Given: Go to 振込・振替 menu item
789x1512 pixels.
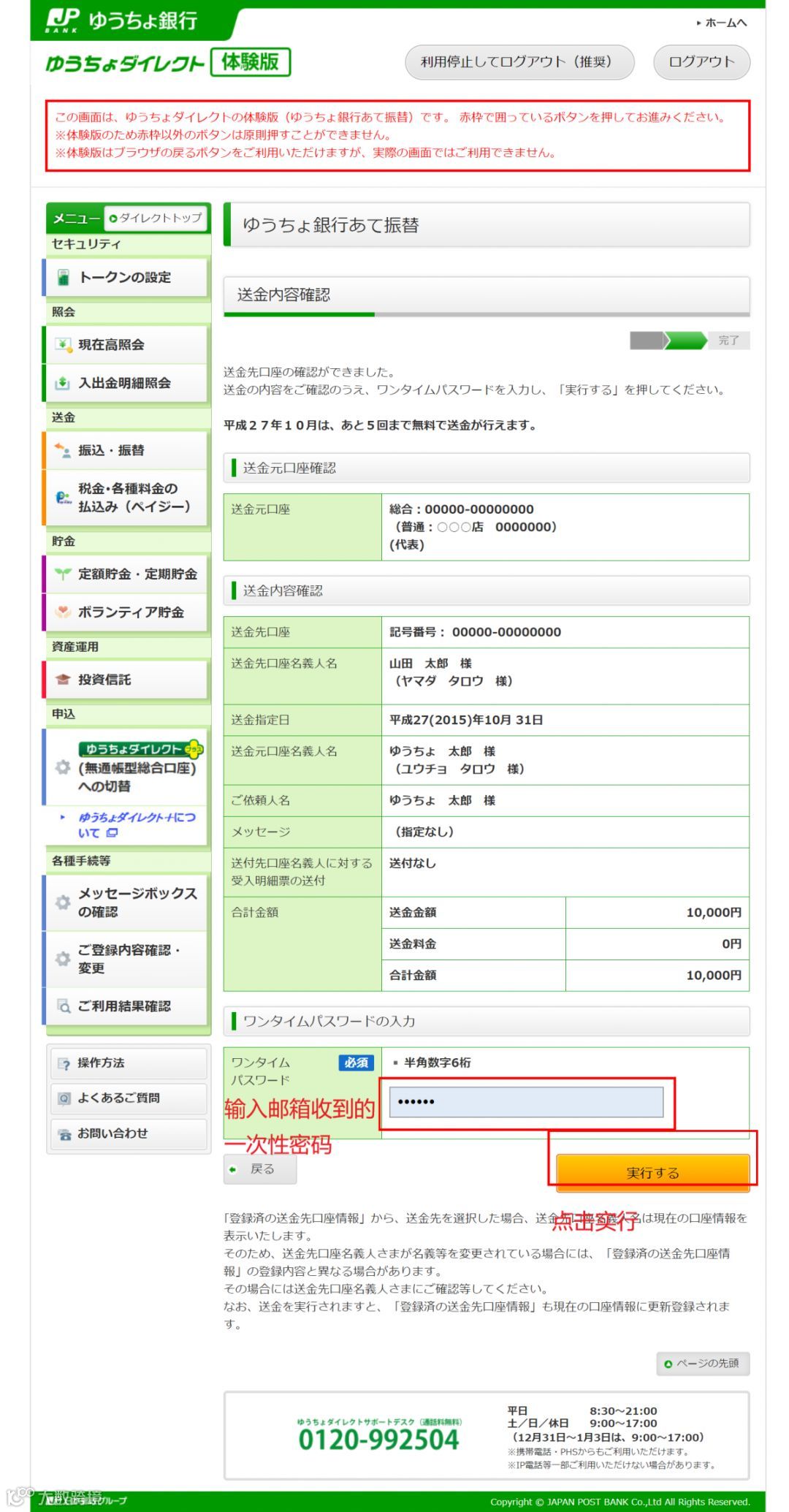Looking at the screenshot, I should click(x=126, y=449).
